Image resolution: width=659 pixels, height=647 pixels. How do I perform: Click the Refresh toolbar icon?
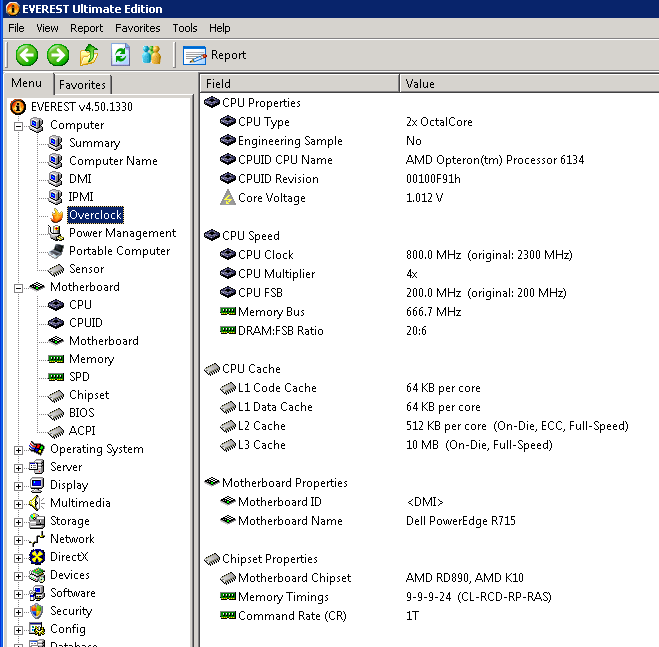[121, 55]
